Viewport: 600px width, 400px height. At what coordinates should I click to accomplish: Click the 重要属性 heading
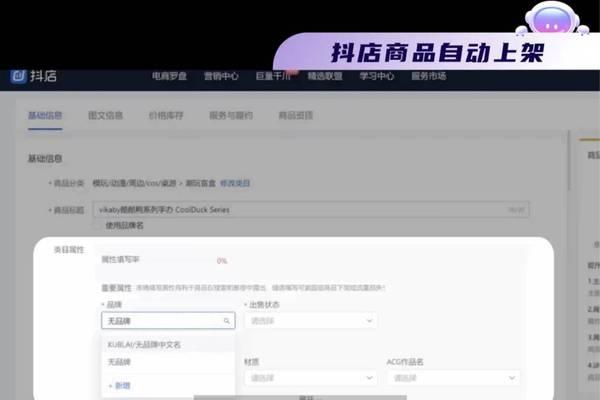(116, 288)
